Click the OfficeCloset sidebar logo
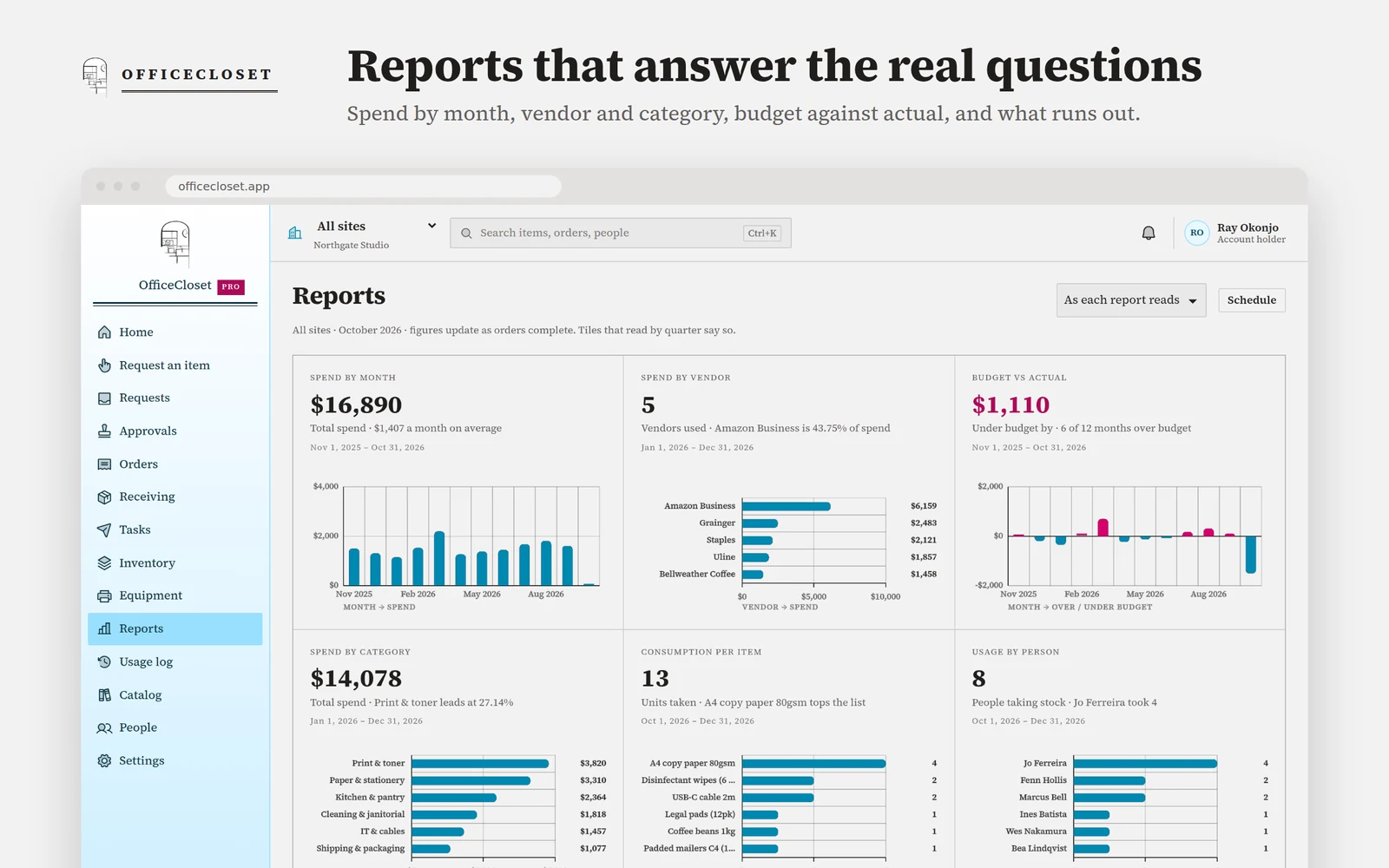This screenshot has height=868, width=1389. point(175,243)
